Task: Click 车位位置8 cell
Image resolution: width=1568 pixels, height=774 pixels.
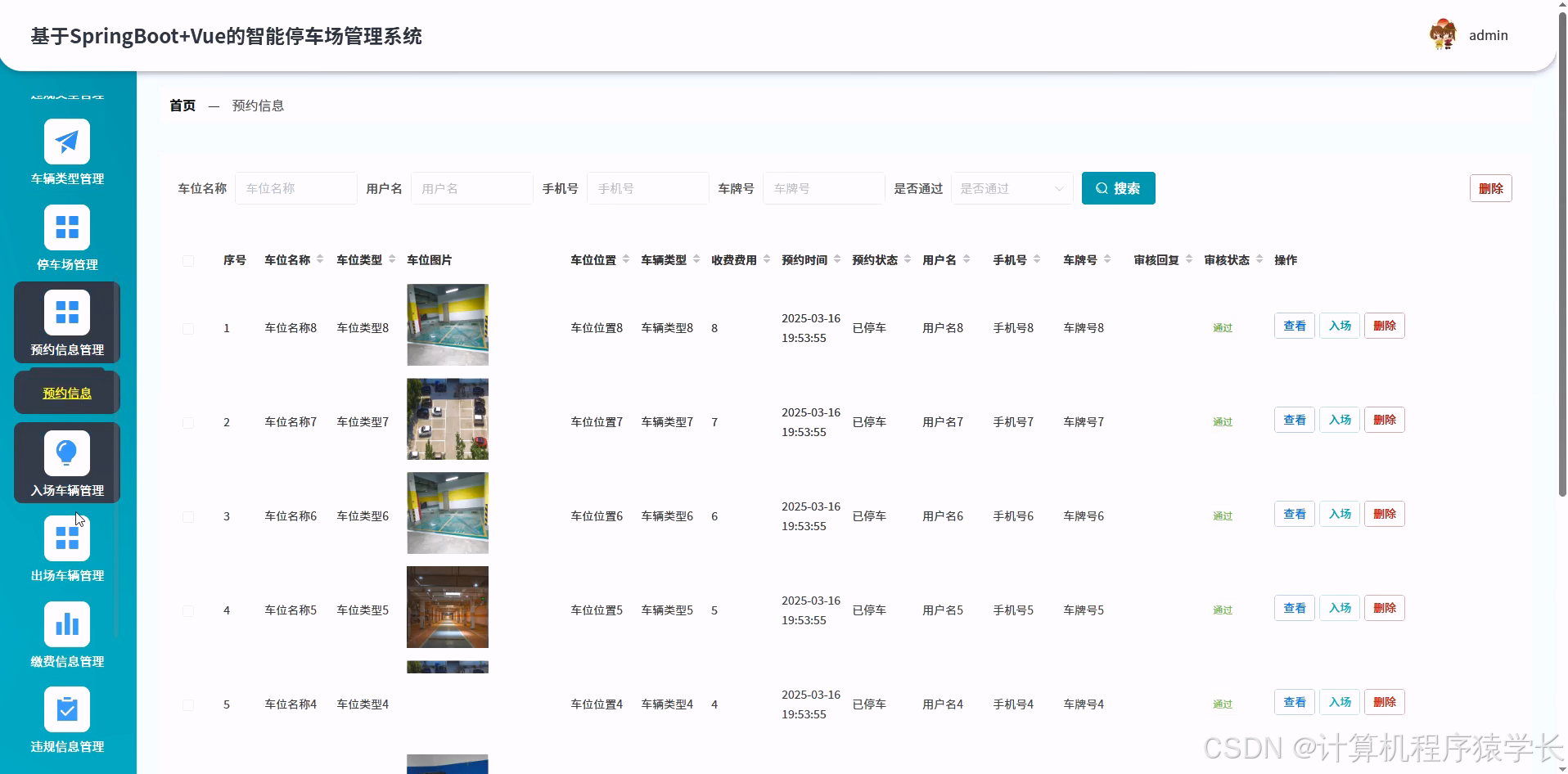Action: coord(597,328)
